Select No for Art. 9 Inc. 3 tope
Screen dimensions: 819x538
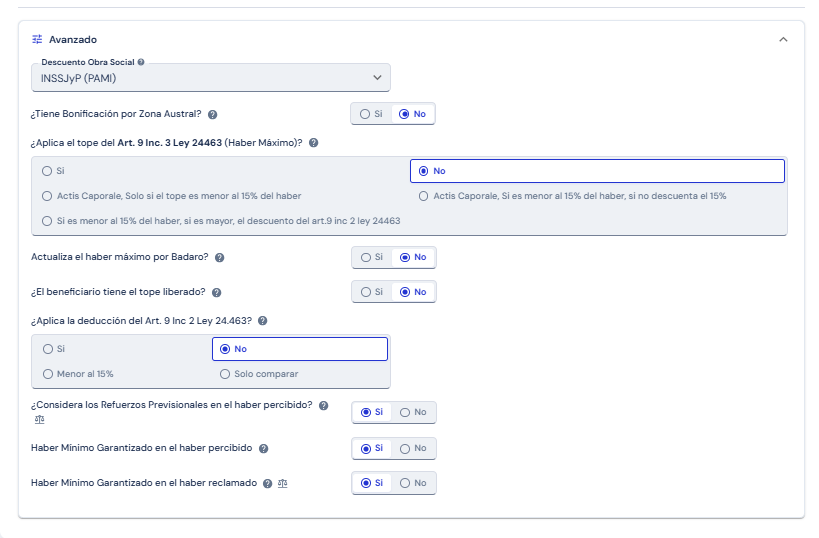tap(597, 171)
